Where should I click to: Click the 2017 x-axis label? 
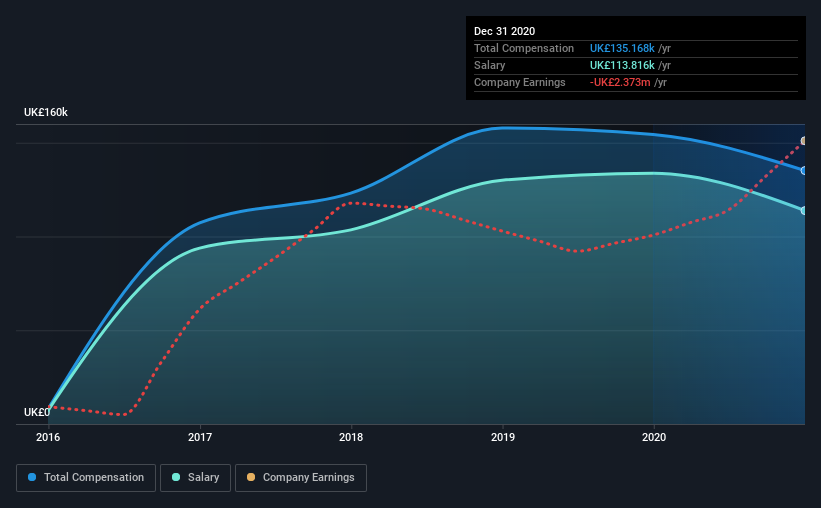[200, 437]
